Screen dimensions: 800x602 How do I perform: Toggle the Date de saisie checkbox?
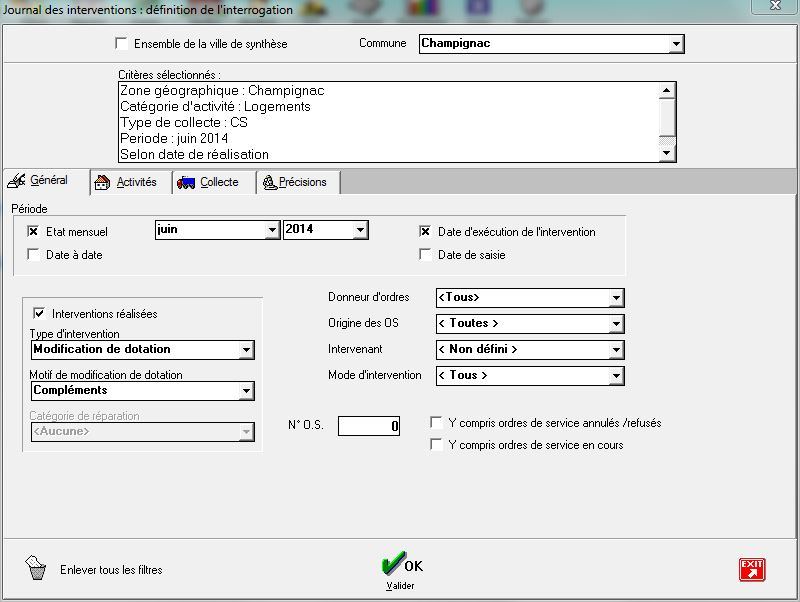point(426,255)
